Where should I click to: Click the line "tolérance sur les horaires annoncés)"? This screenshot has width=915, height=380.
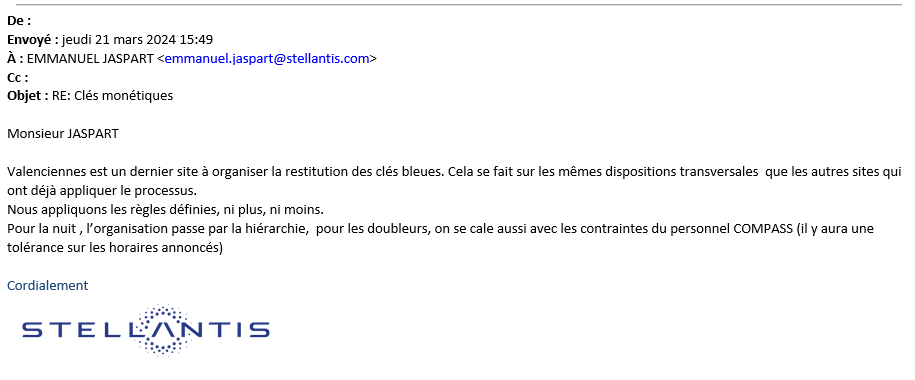115,247
